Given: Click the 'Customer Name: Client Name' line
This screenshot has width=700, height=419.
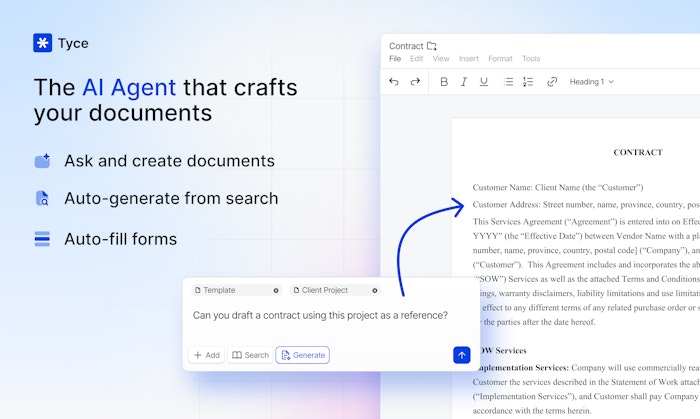Looking at the screenshot, I should (x=558, y=187).
